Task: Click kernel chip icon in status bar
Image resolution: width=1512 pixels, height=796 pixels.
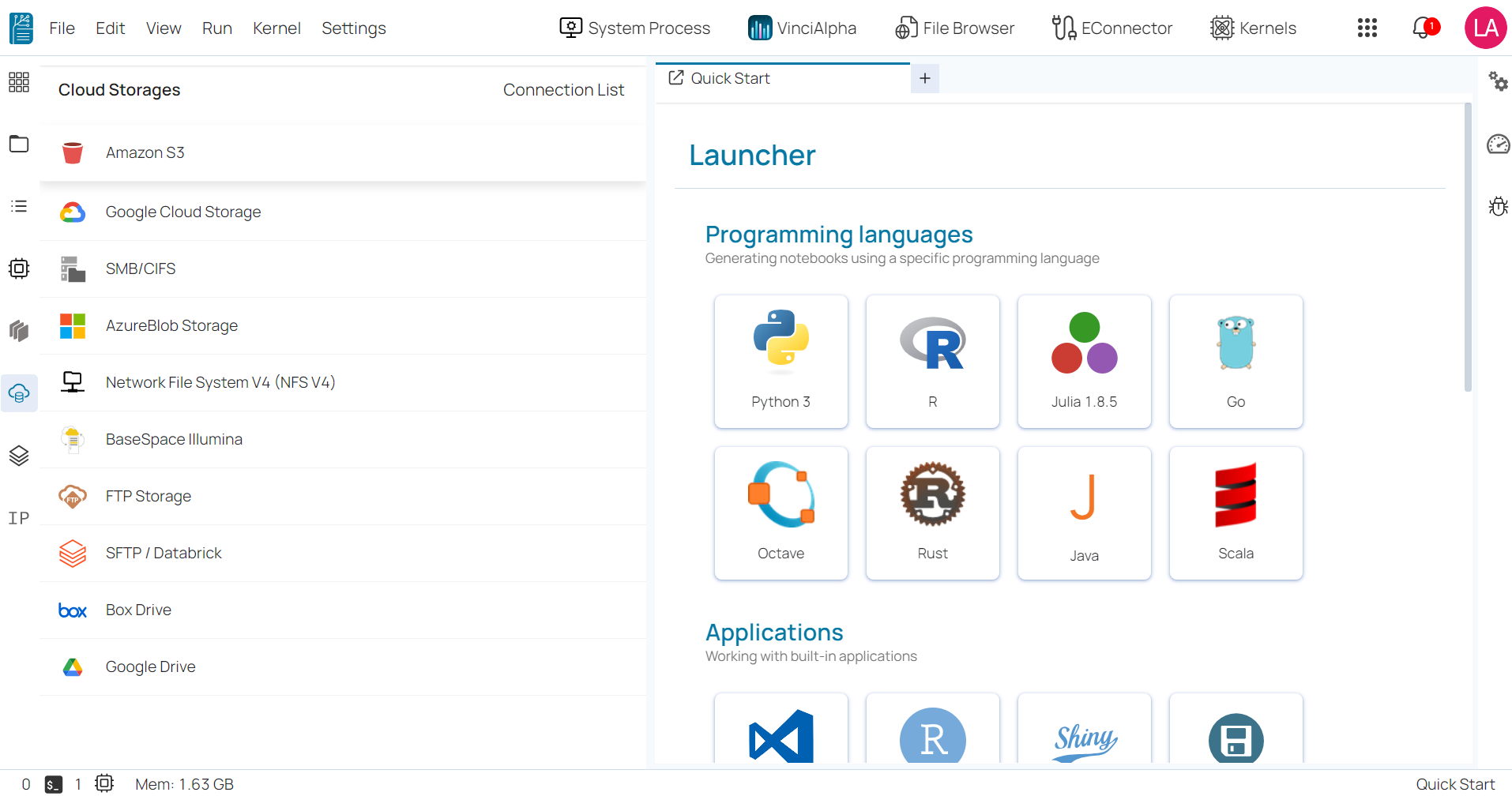Action: pos(104,783)
